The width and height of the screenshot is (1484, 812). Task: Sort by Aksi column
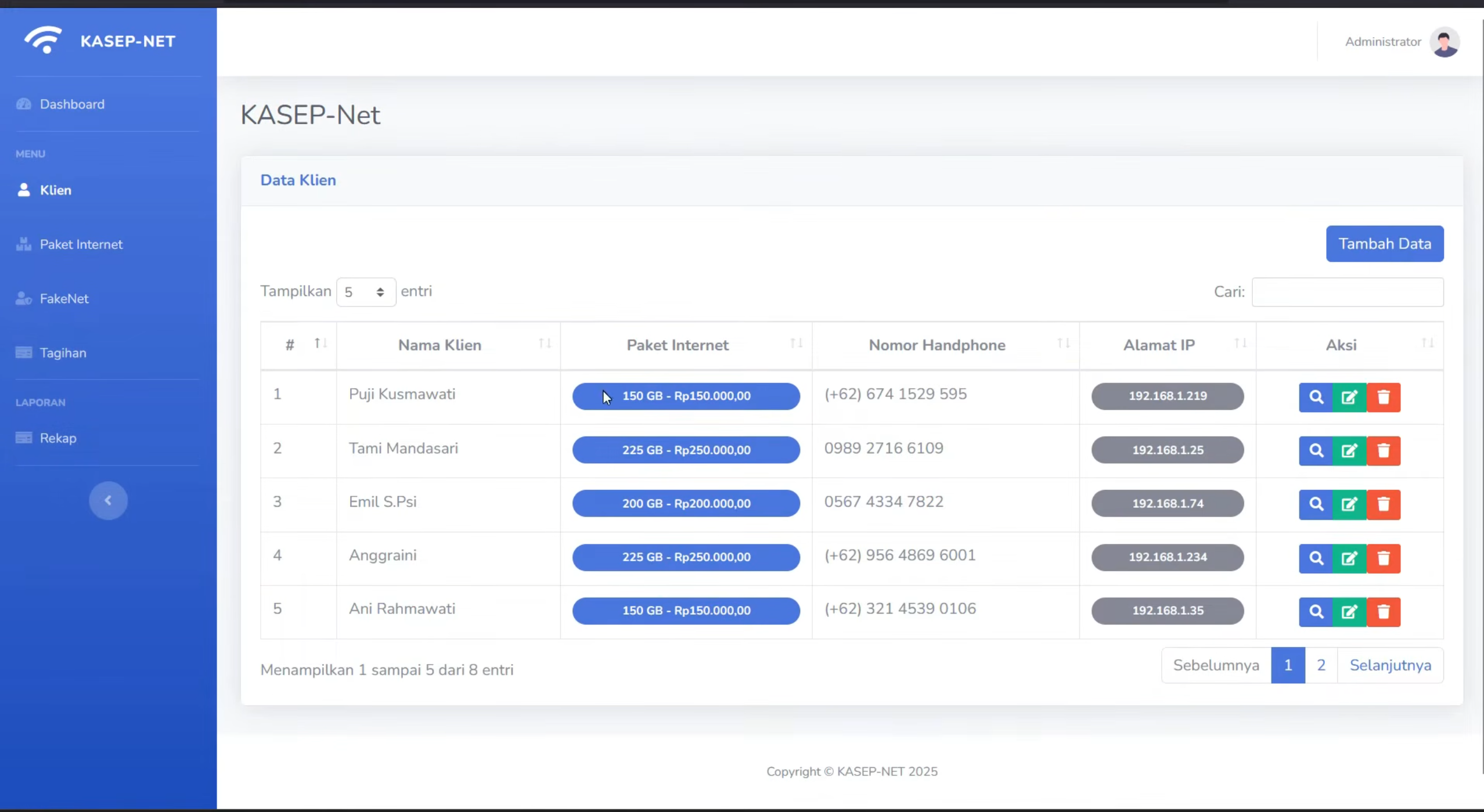(x=1350, y=345)
